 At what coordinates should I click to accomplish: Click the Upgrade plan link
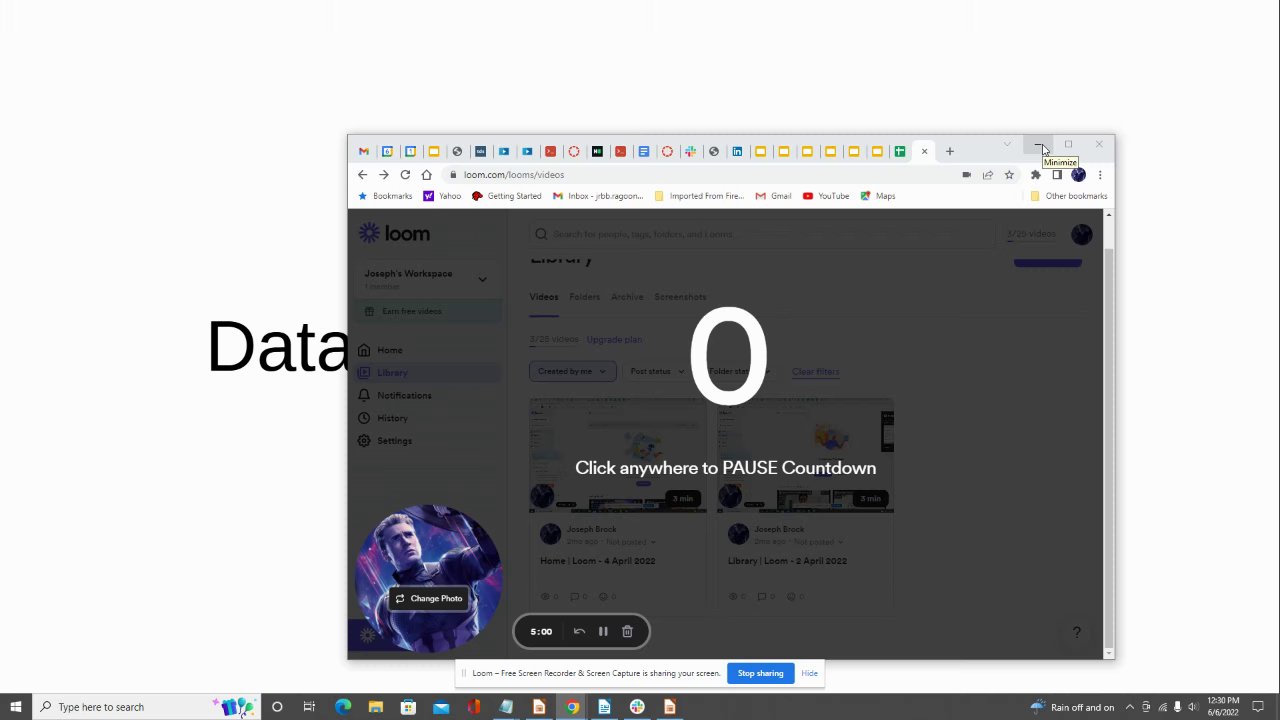pos(614,340)
